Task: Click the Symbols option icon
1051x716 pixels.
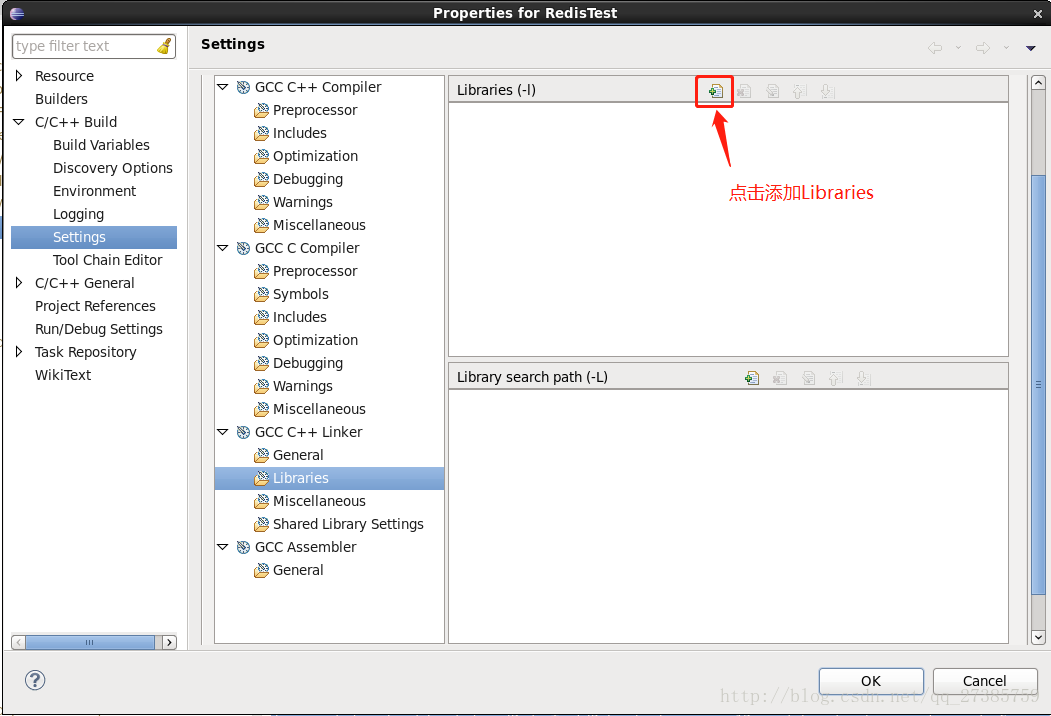Action: coord(261,294)
